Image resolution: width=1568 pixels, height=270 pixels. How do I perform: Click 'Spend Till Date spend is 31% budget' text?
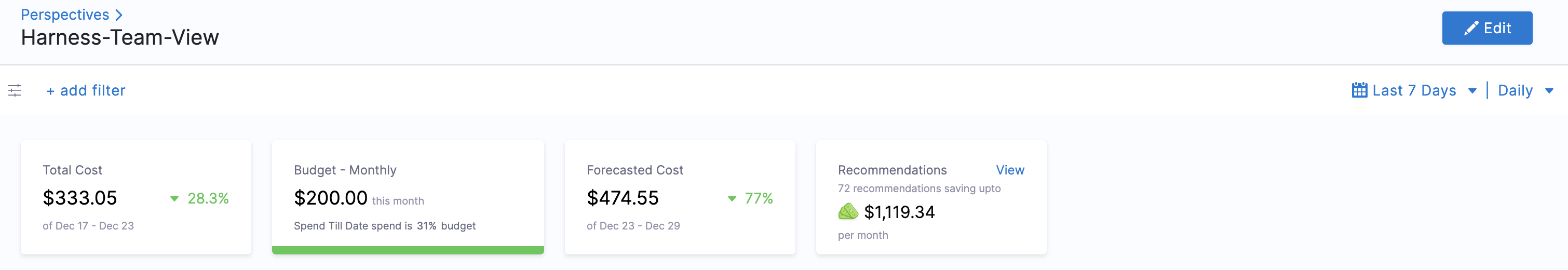click(385, 226)
